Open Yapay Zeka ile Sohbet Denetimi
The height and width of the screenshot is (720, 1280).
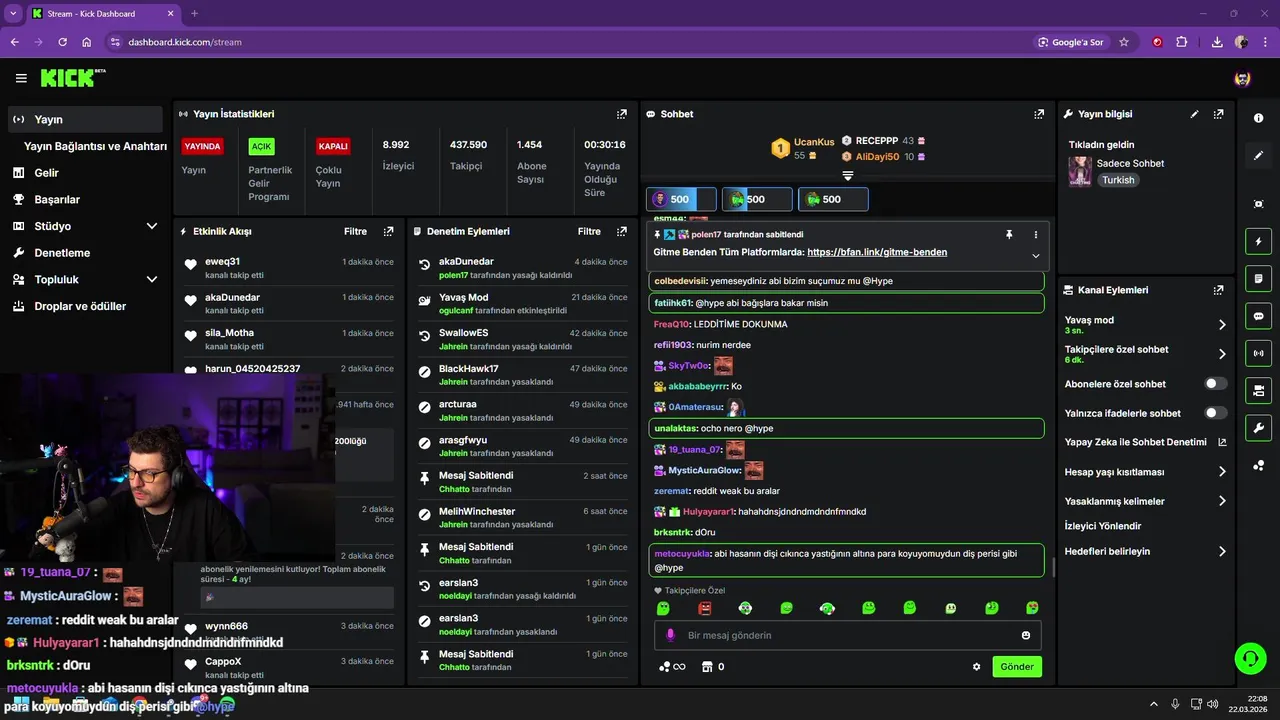[x=1145, y=442]
